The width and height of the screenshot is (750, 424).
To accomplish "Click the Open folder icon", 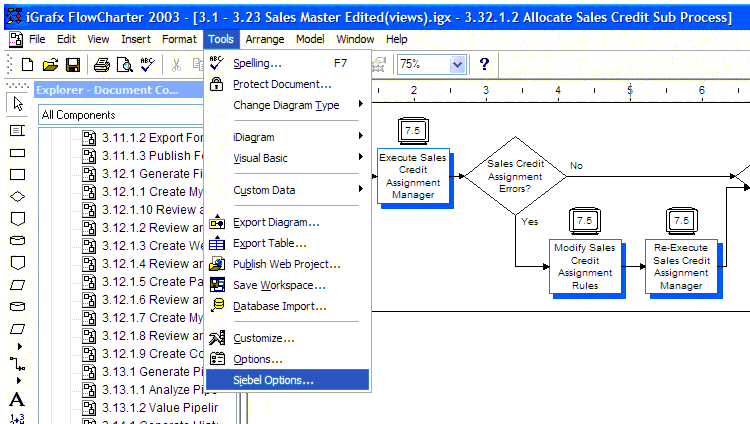I will [x=50, y=64].
